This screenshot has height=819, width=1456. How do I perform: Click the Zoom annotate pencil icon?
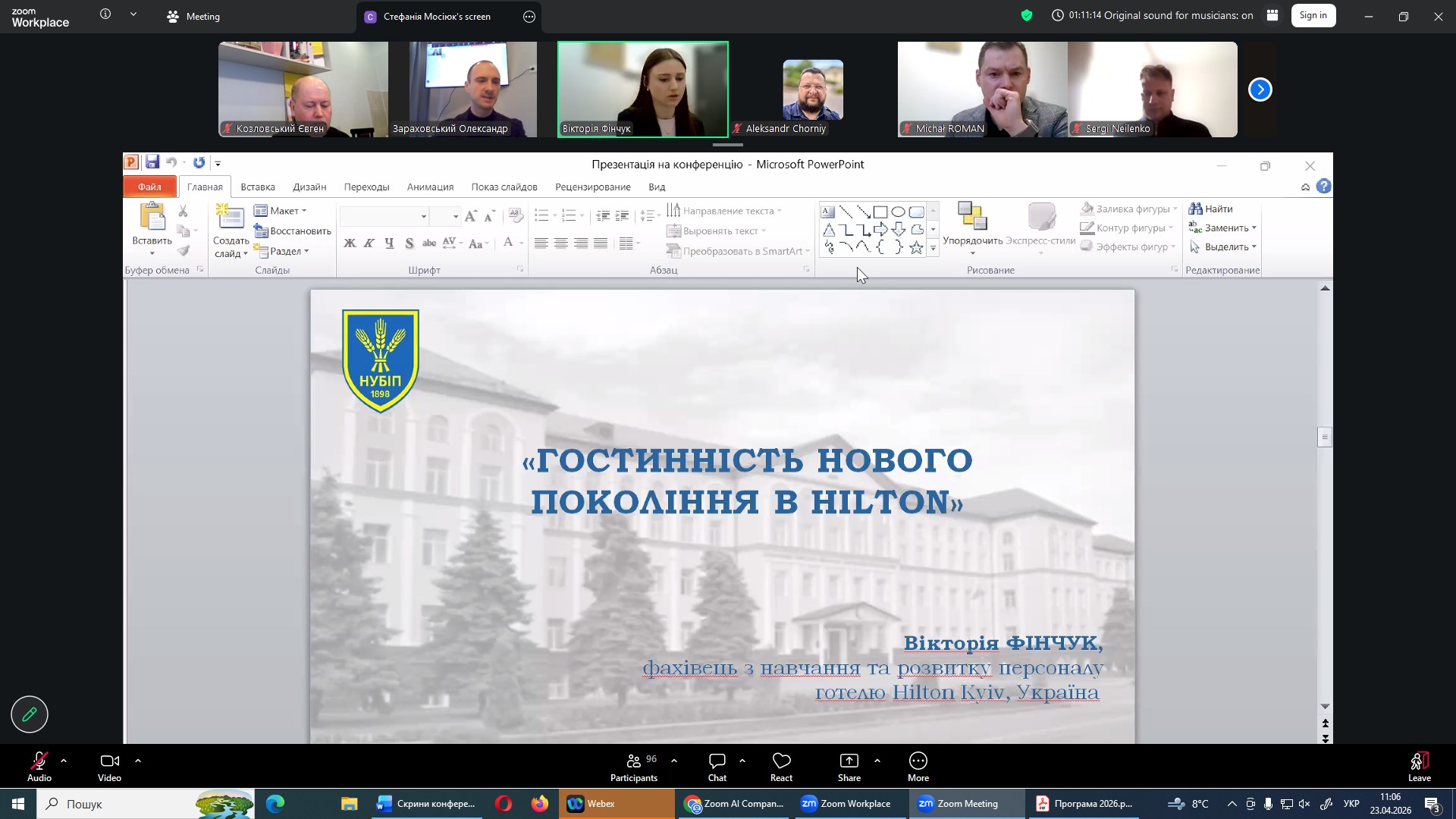[30, 714]
